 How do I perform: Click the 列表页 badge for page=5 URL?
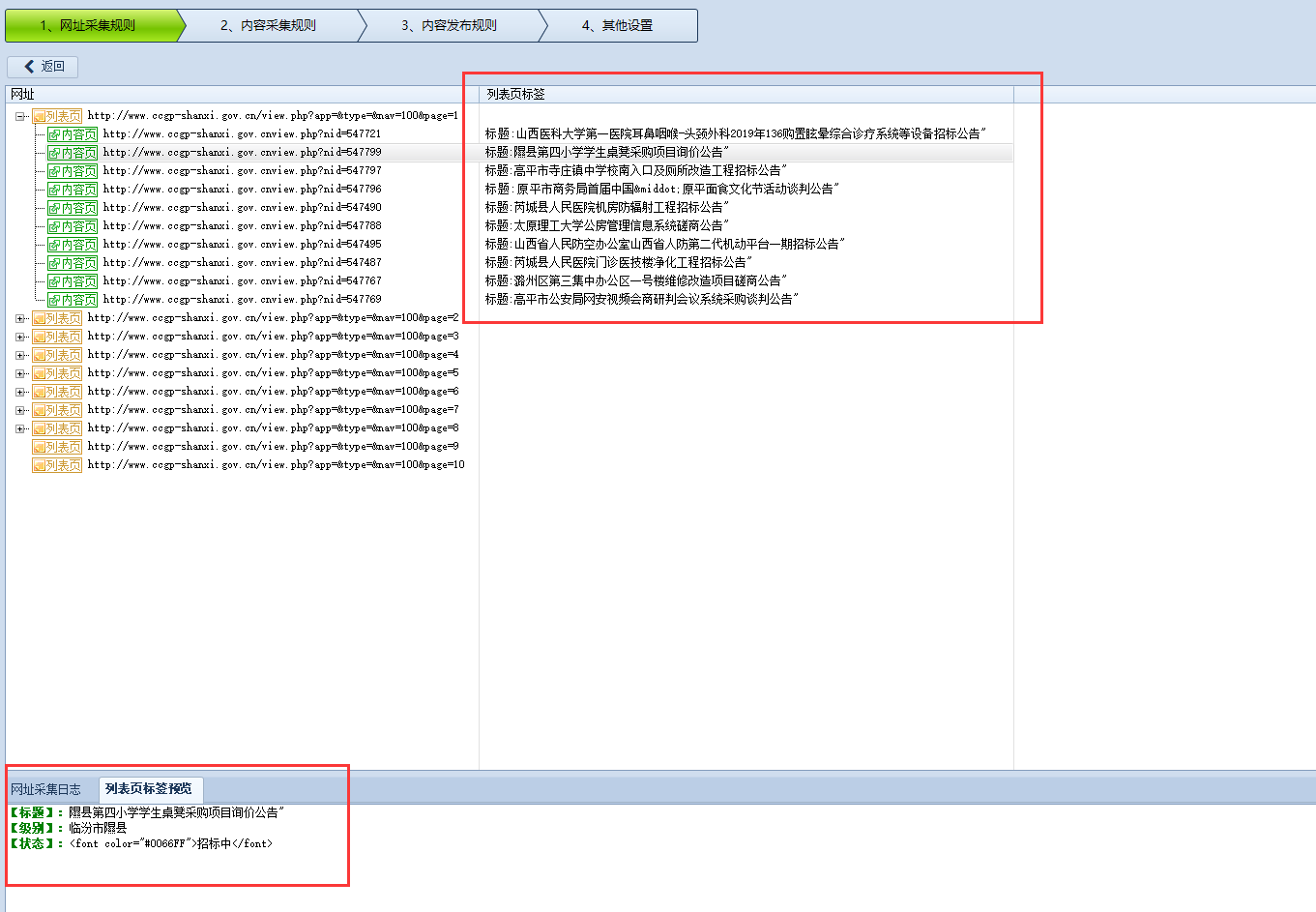(57, 373)
